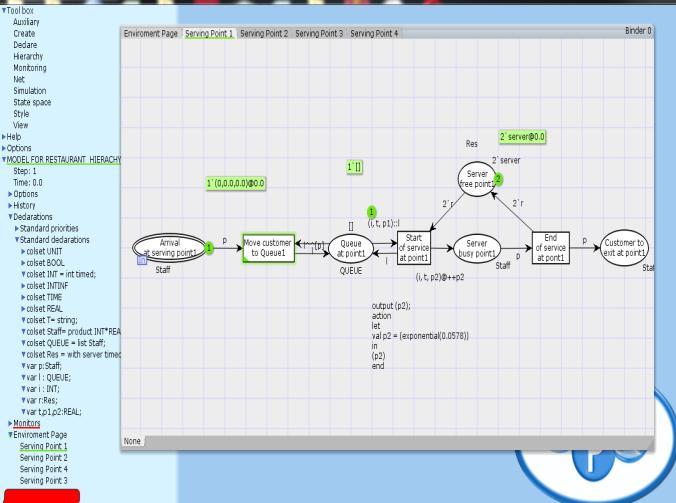The image size is (676, 503).
Task: Open the Serving Point 4 tab
Action: 374,33
